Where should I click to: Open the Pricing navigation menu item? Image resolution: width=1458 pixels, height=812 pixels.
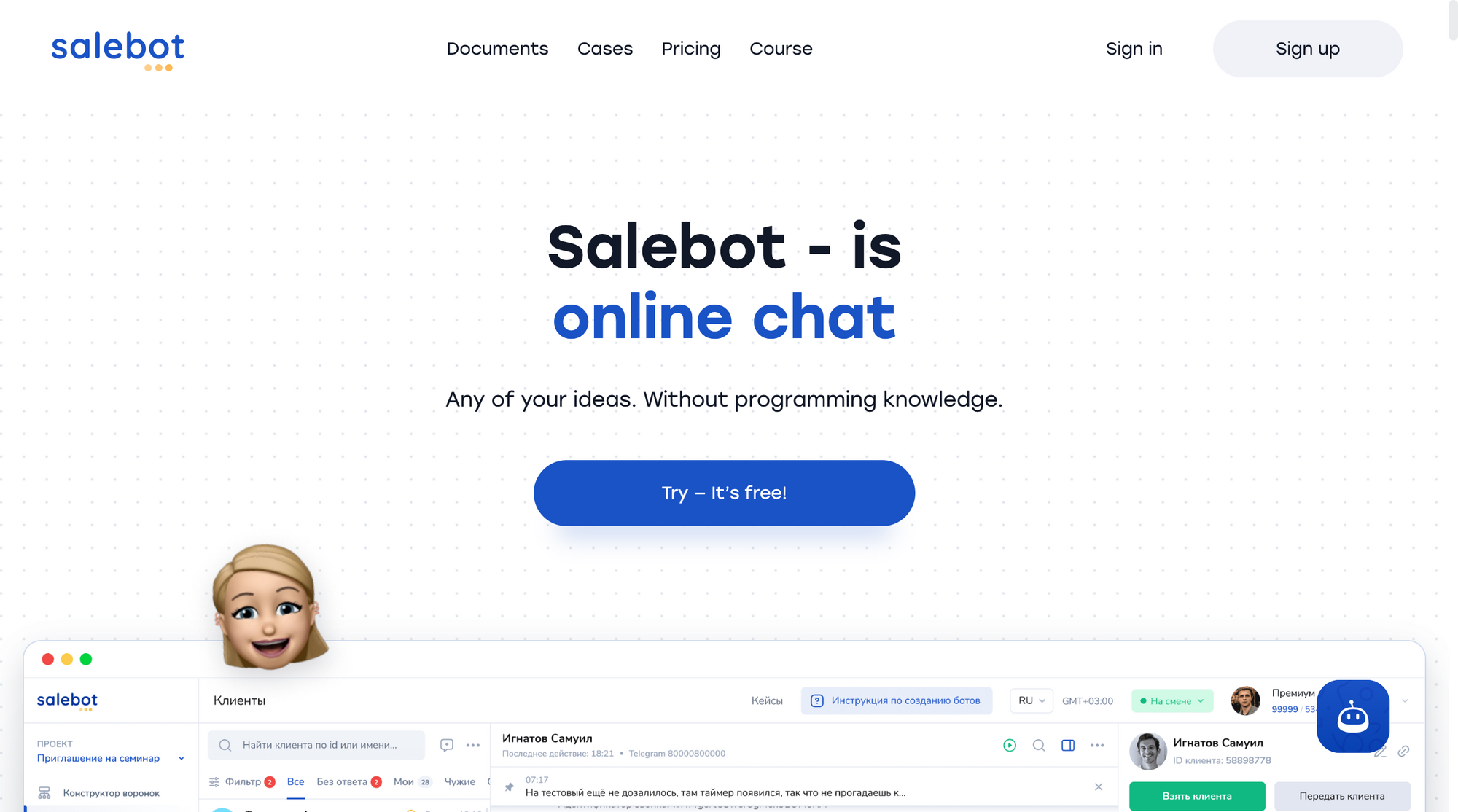click(x=690, y=47)
